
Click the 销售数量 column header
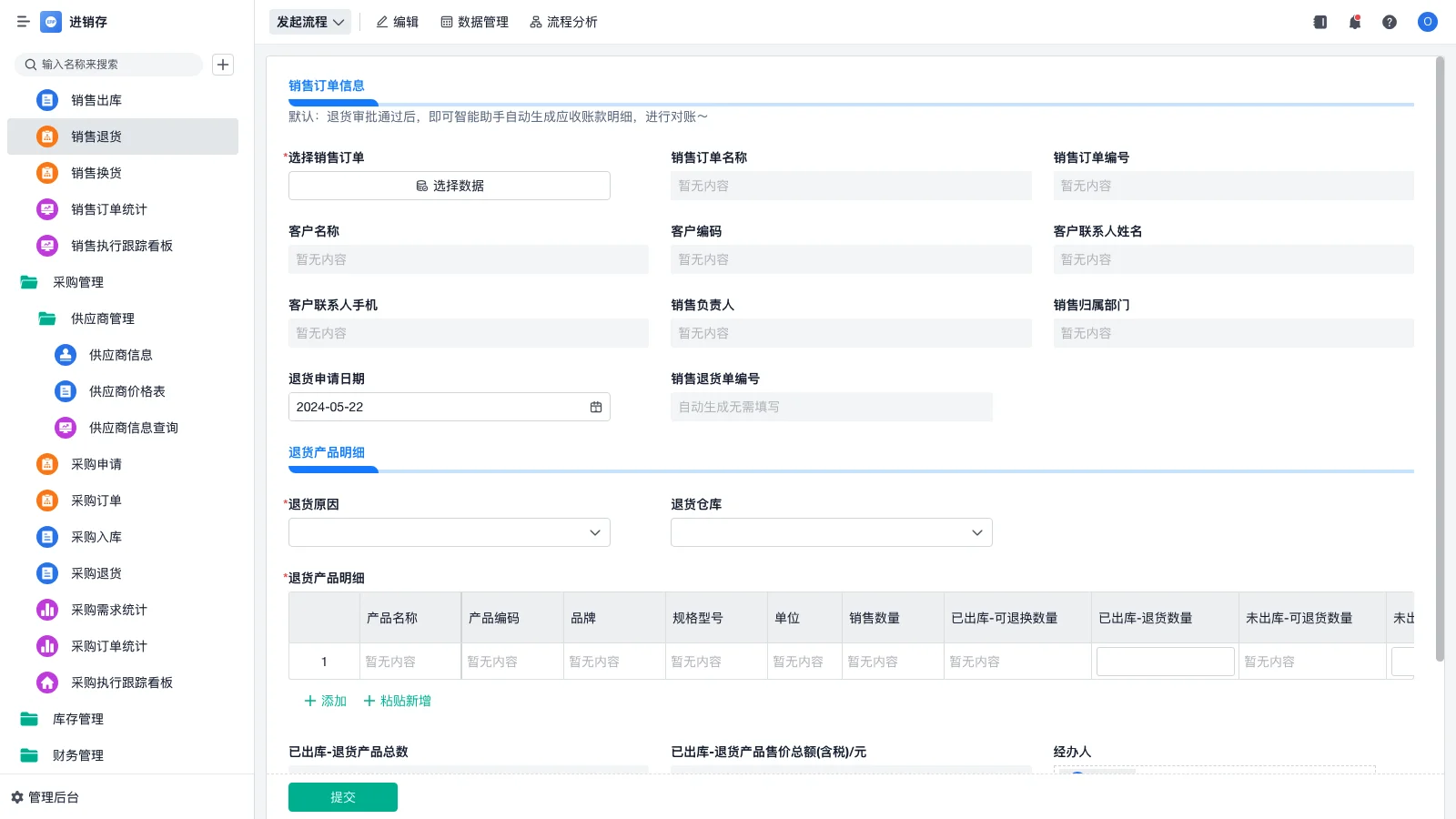(893, 618)
